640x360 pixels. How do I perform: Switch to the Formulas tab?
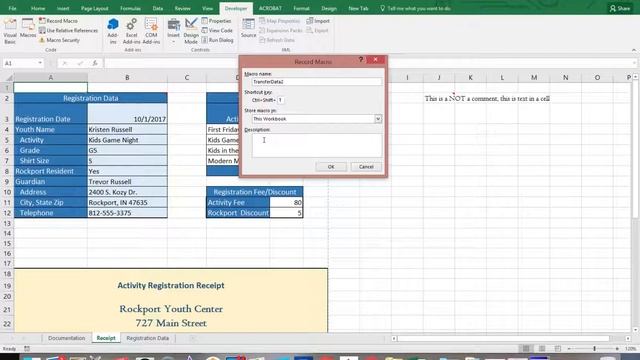(x=130, y=8)
